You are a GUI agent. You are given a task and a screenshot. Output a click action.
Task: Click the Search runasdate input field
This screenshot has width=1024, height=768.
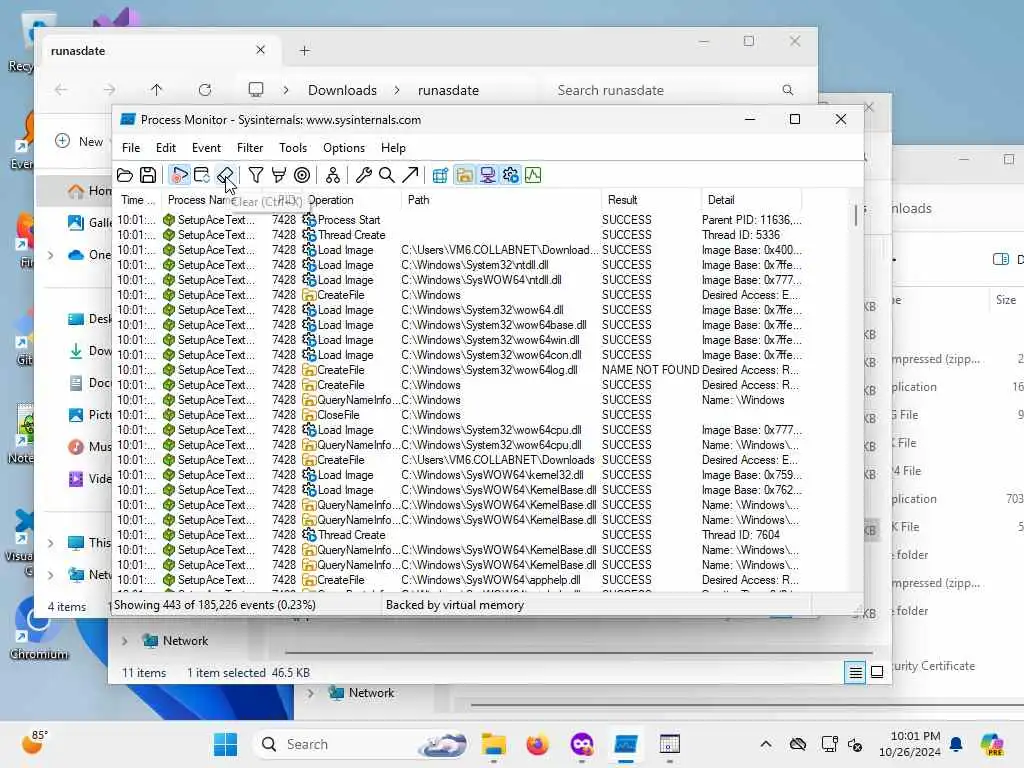(x=675, y=91)
